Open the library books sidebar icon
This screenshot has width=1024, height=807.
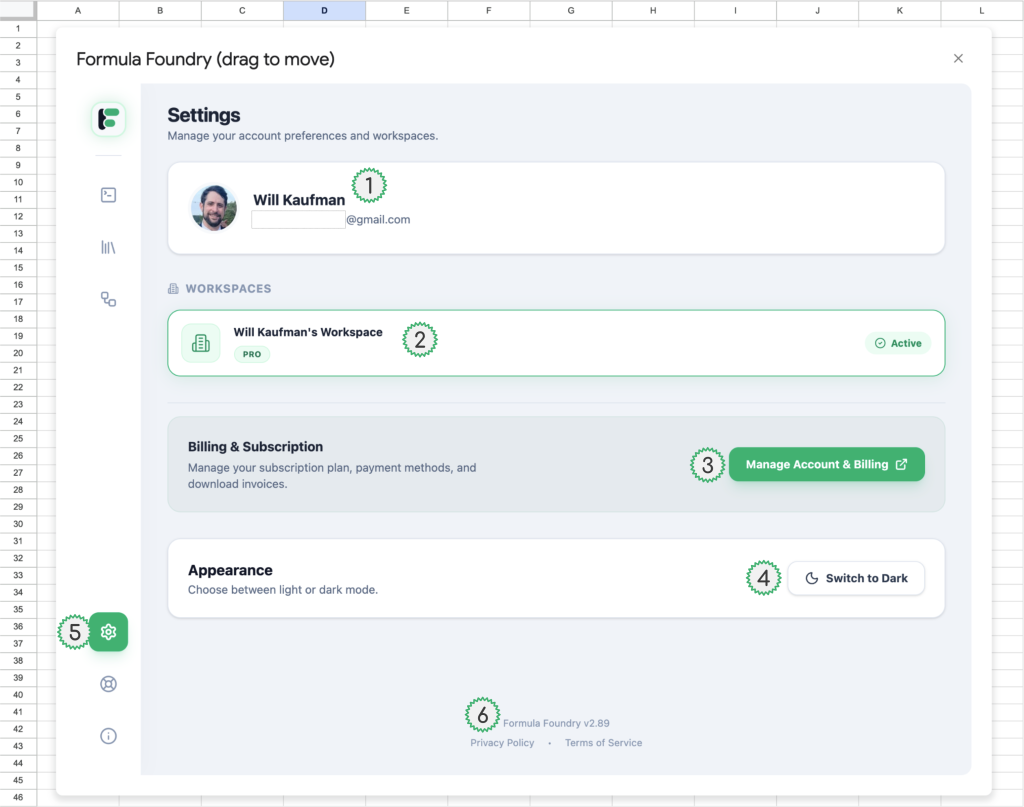click(108, 247)
